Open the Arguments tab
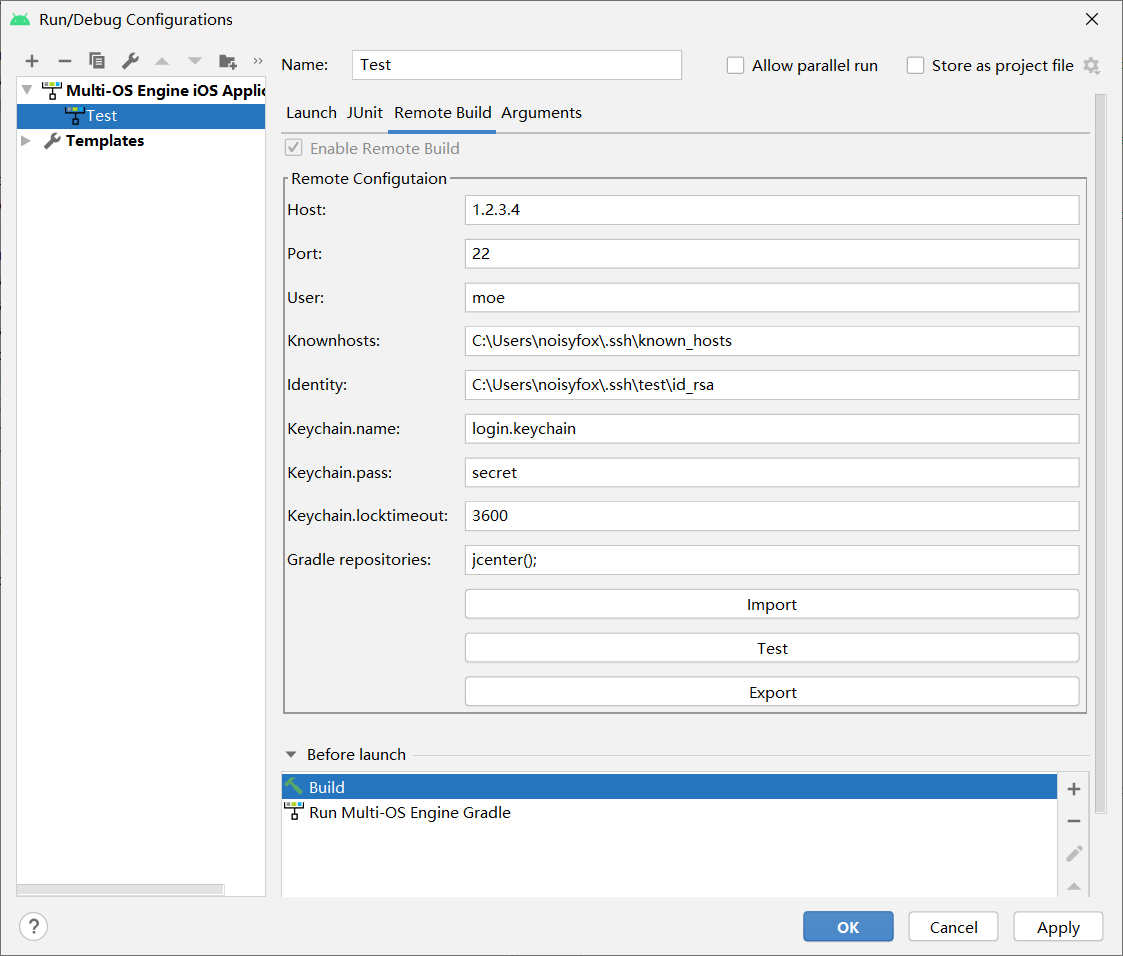The height and width of the screenshot is (956, 1123). pos(541,113)
